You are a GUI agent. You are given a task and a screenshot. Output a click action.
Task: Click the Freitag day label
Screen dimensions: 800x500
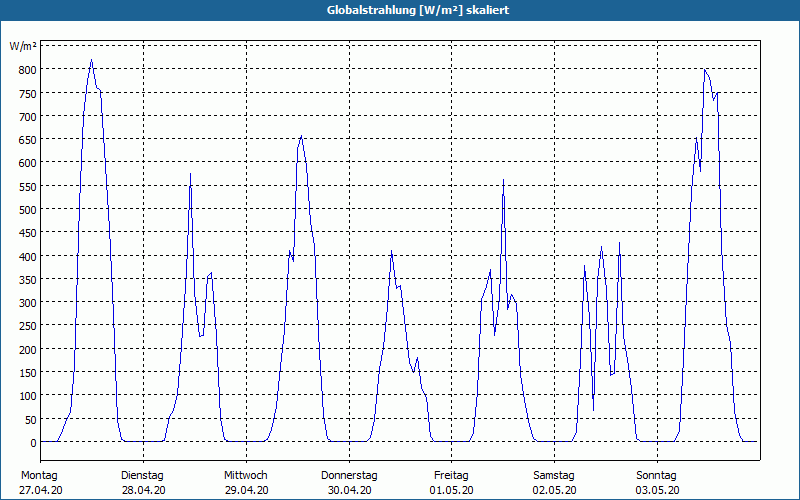tap(451, 476)
